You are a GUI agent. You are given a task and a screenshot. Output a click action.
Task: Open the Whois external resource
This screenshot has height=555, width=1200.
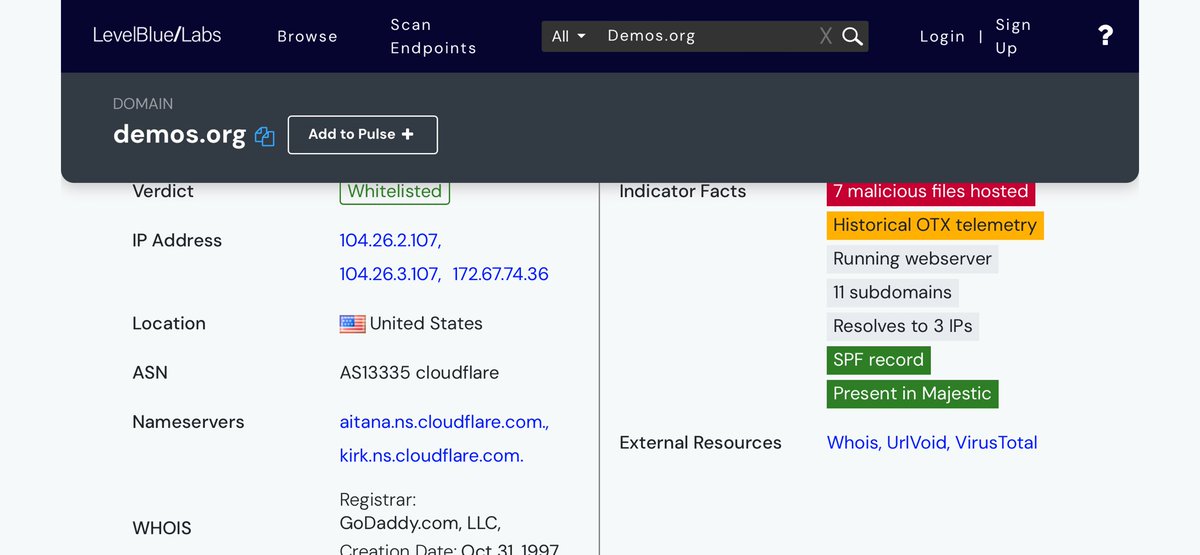click(x=852, y=442)
